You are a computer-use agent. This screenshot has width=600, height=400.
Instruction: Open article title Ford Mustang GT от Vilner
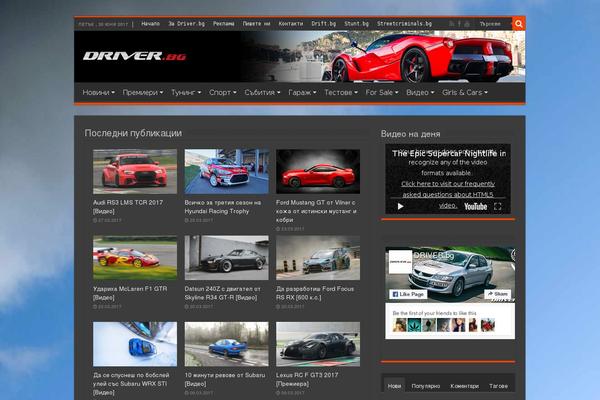(316, 211)
